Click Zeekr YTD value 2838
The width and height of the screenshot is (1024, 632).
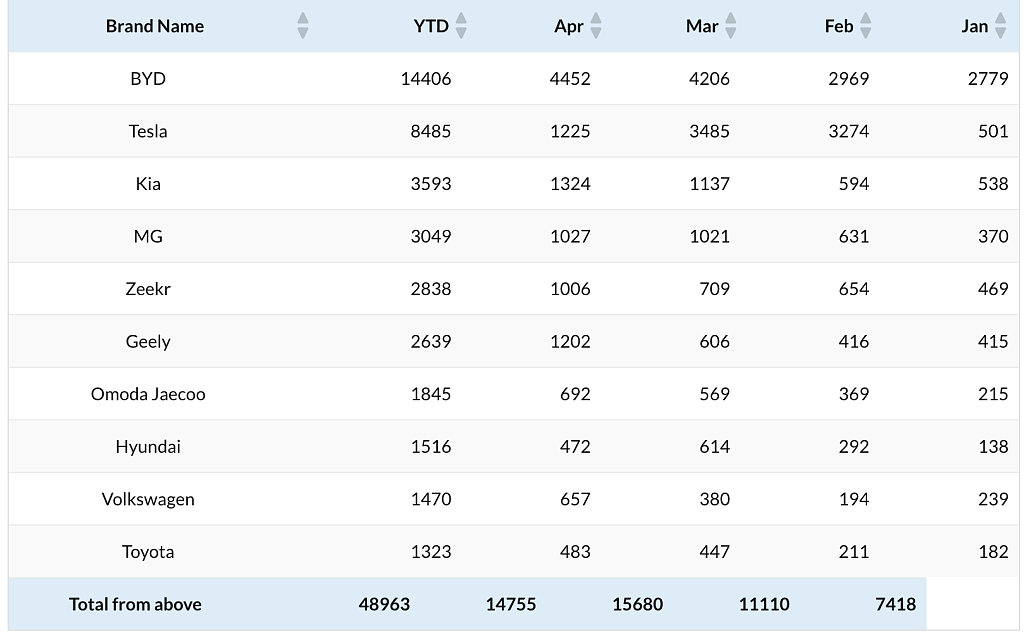[431, 289]
